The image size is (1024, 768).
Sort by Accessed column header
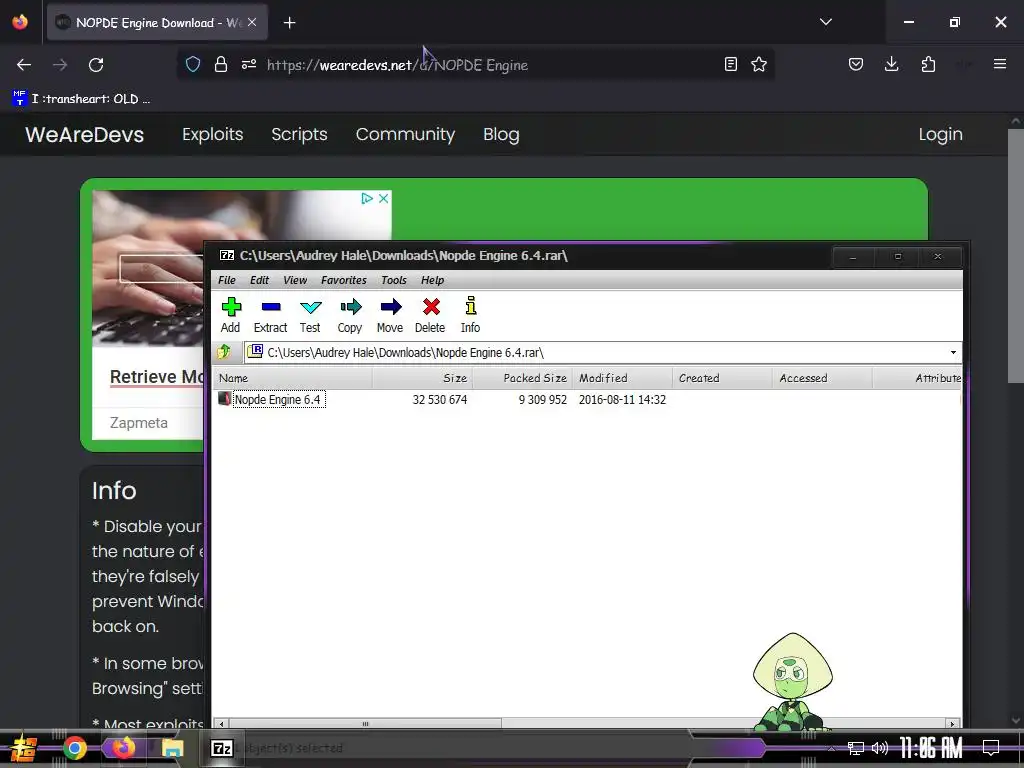[x=822, y=378]
